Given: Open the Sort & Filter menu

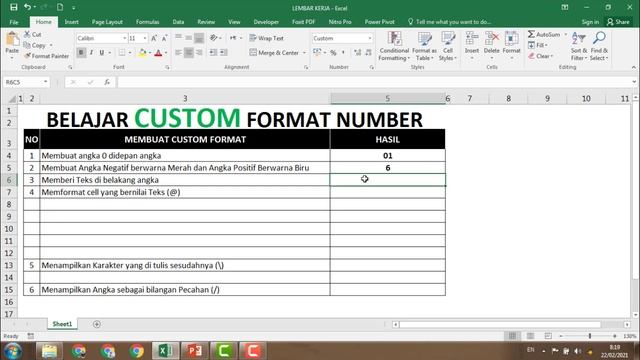Looking at the screenshot, I should [579, 46].
